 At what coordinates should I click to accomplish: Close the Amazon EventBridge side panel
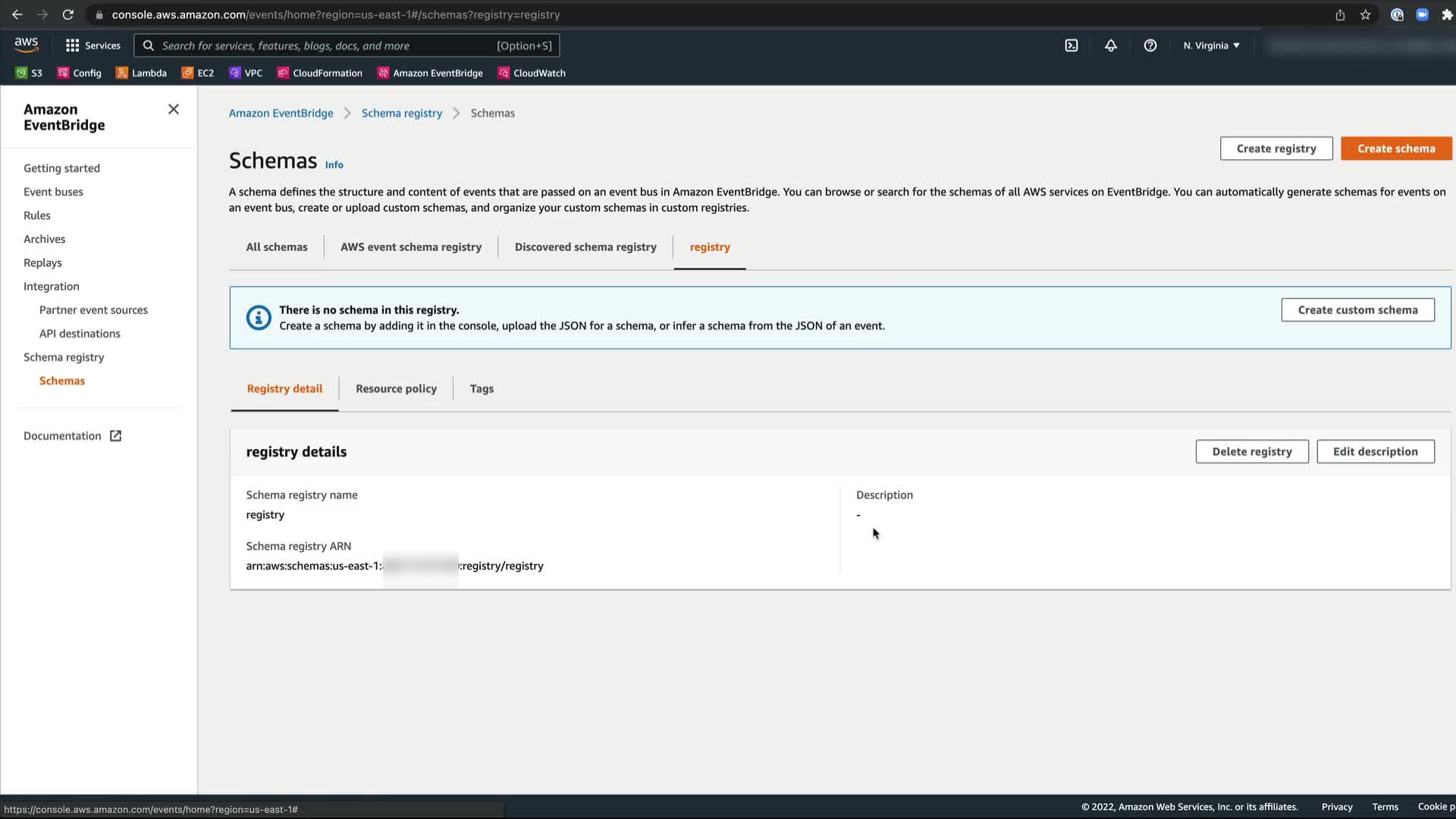[174, 109]
